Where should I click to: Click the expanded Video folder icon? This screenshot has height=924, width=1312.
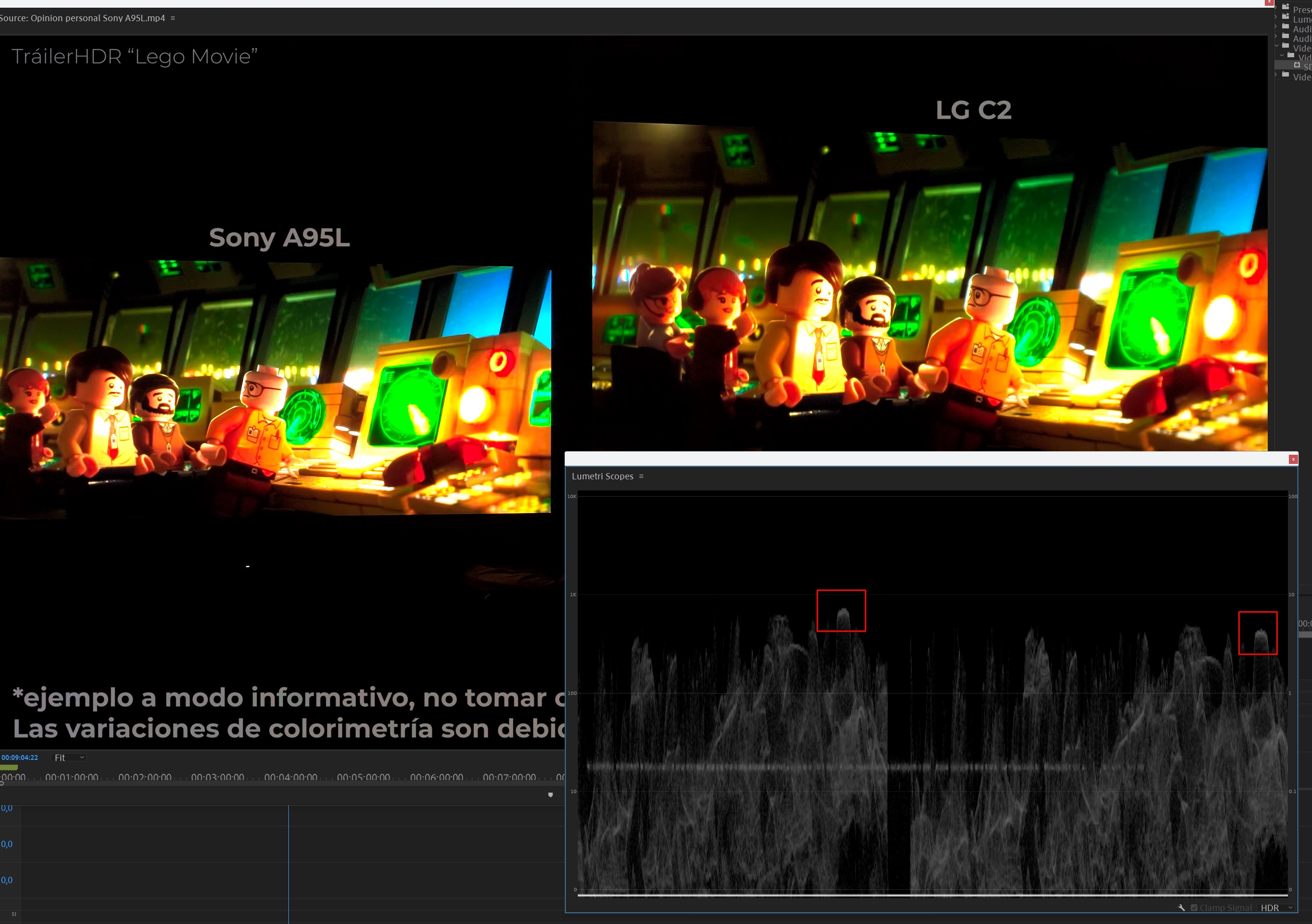click(1286, 45)
